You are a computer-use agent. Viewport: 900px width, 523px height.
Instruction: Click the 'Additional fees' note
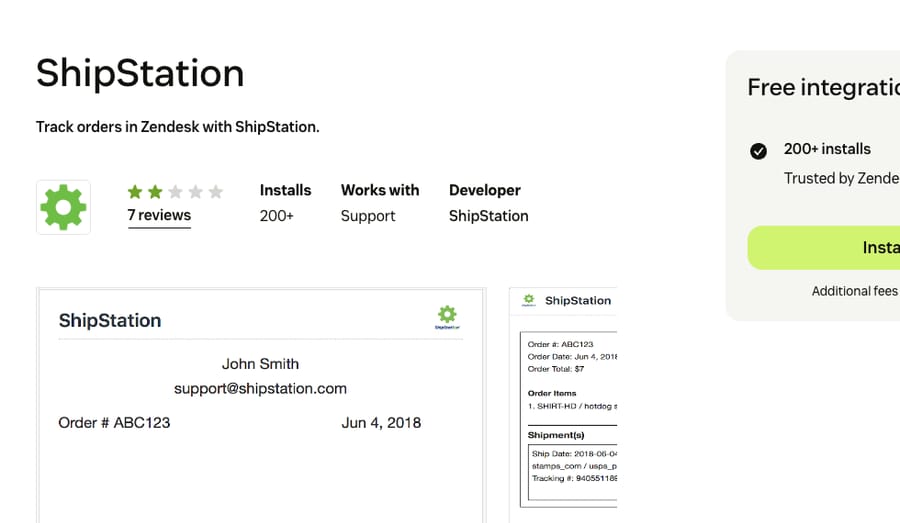pos(855,291)
